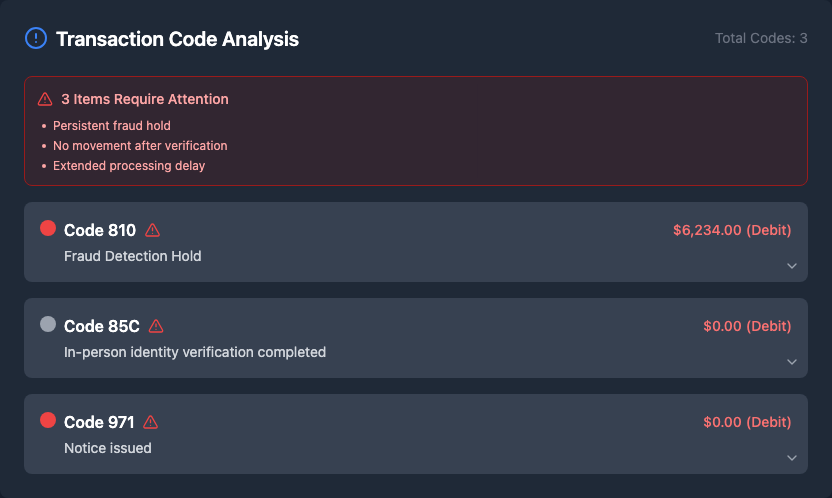Click the "Extended processing delay" attention item
Viewport: 832px width, 498px height.
pyautogui.click(x=129, y=166)
